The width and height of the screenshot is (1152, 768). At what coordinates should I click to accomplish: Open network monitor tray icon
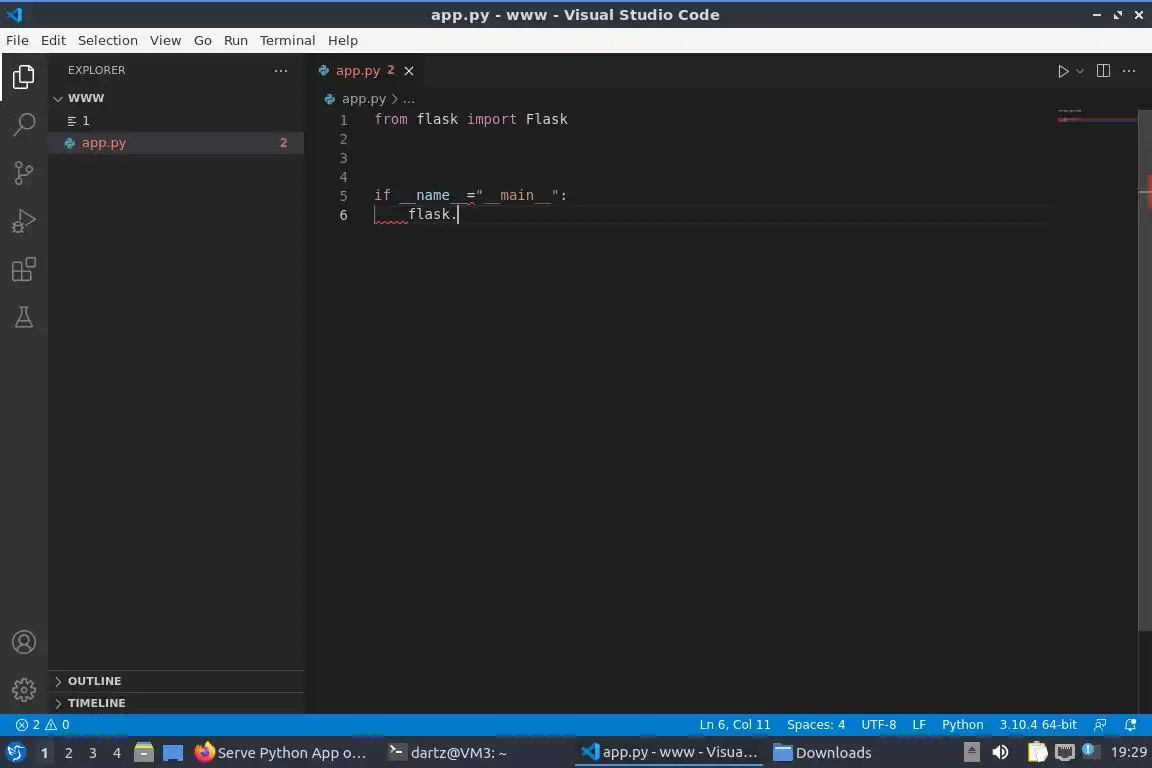(x=1065, y=753)
